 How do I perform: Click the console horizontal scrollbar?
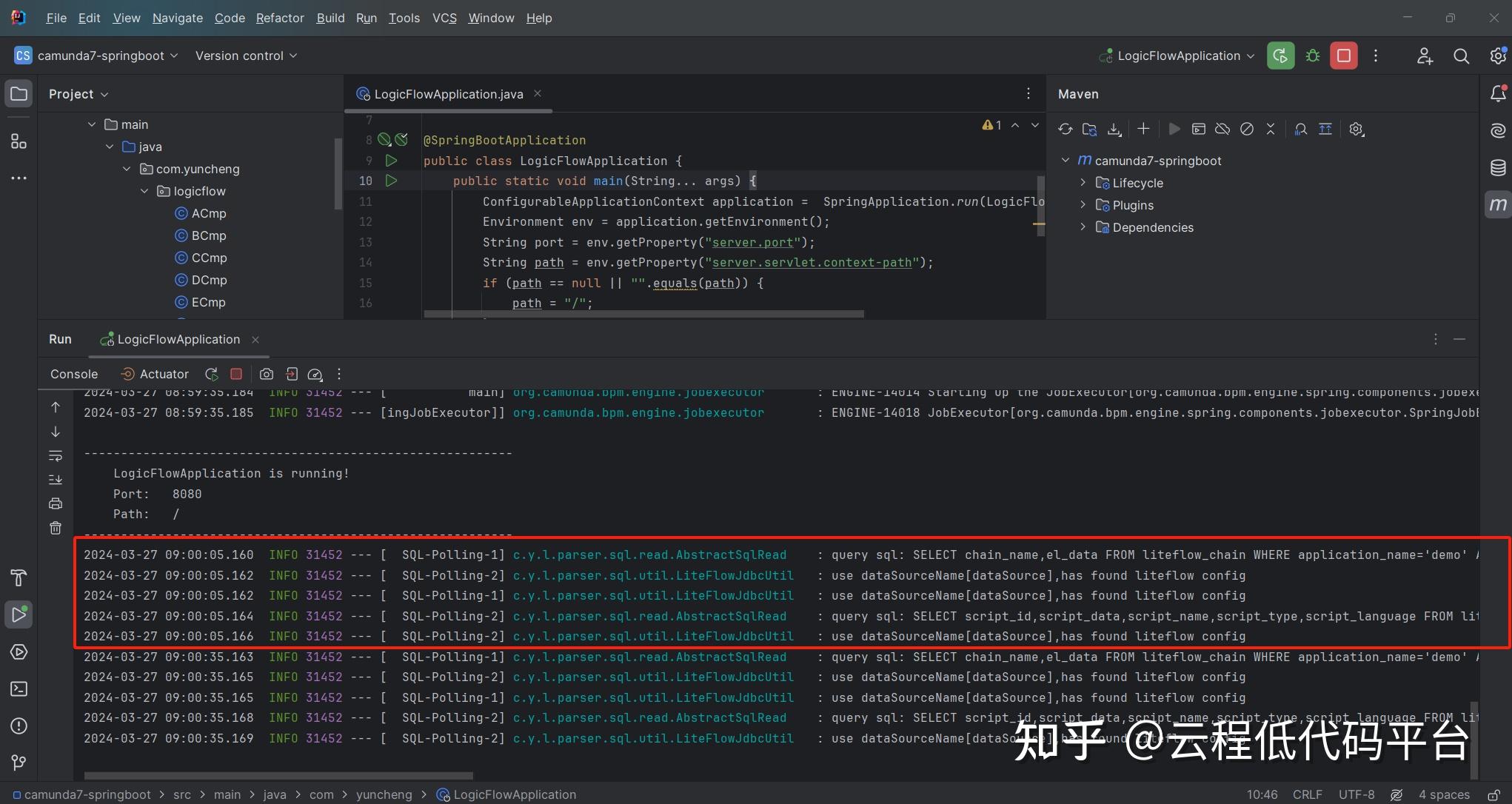click(x=278, y=776)
